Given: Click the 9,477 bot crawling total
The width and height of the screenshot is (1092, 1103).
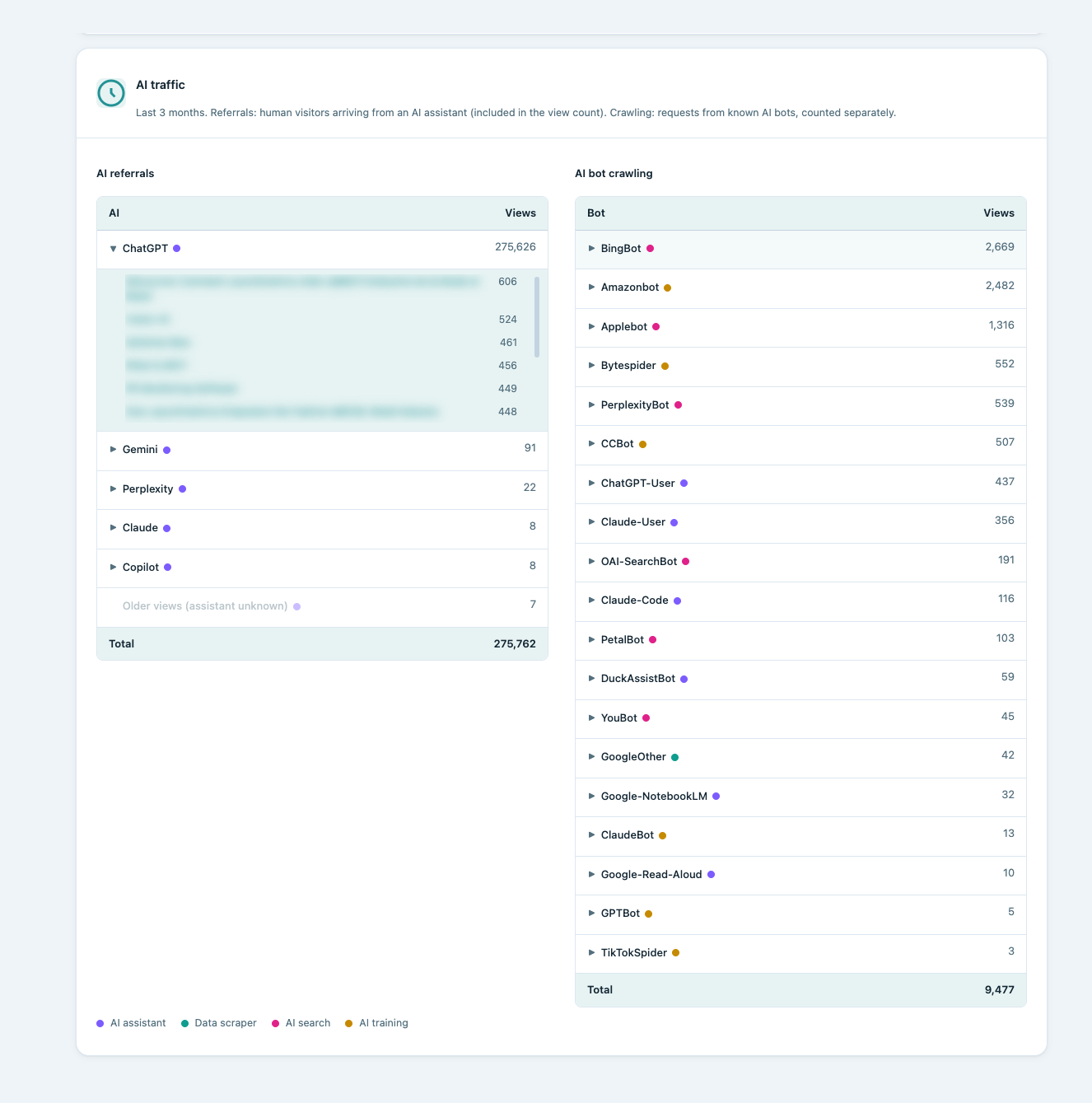Looking at the screenshot, I should (1000, 990).
